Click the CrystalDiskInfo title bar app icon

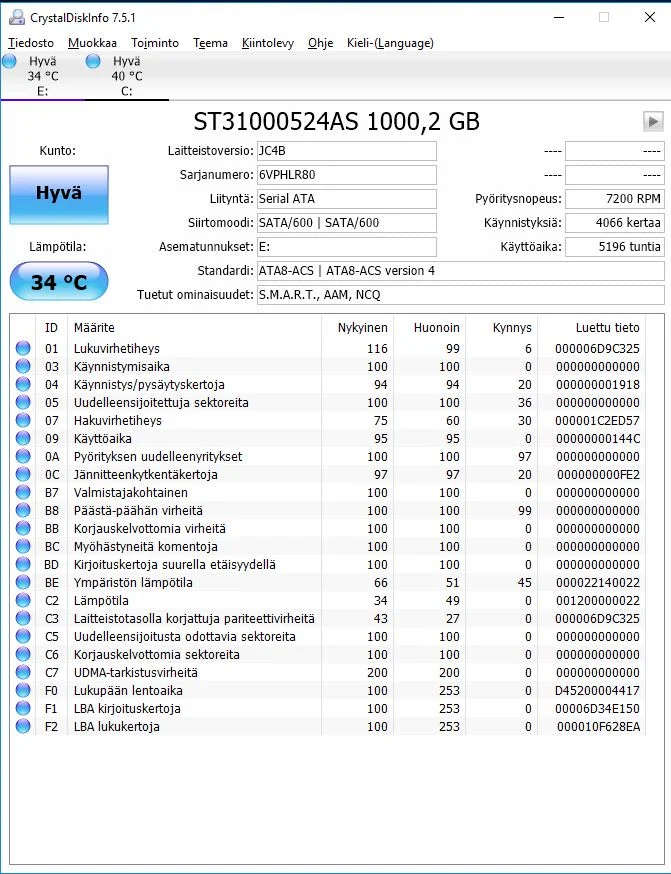click(x=11, y=17)
